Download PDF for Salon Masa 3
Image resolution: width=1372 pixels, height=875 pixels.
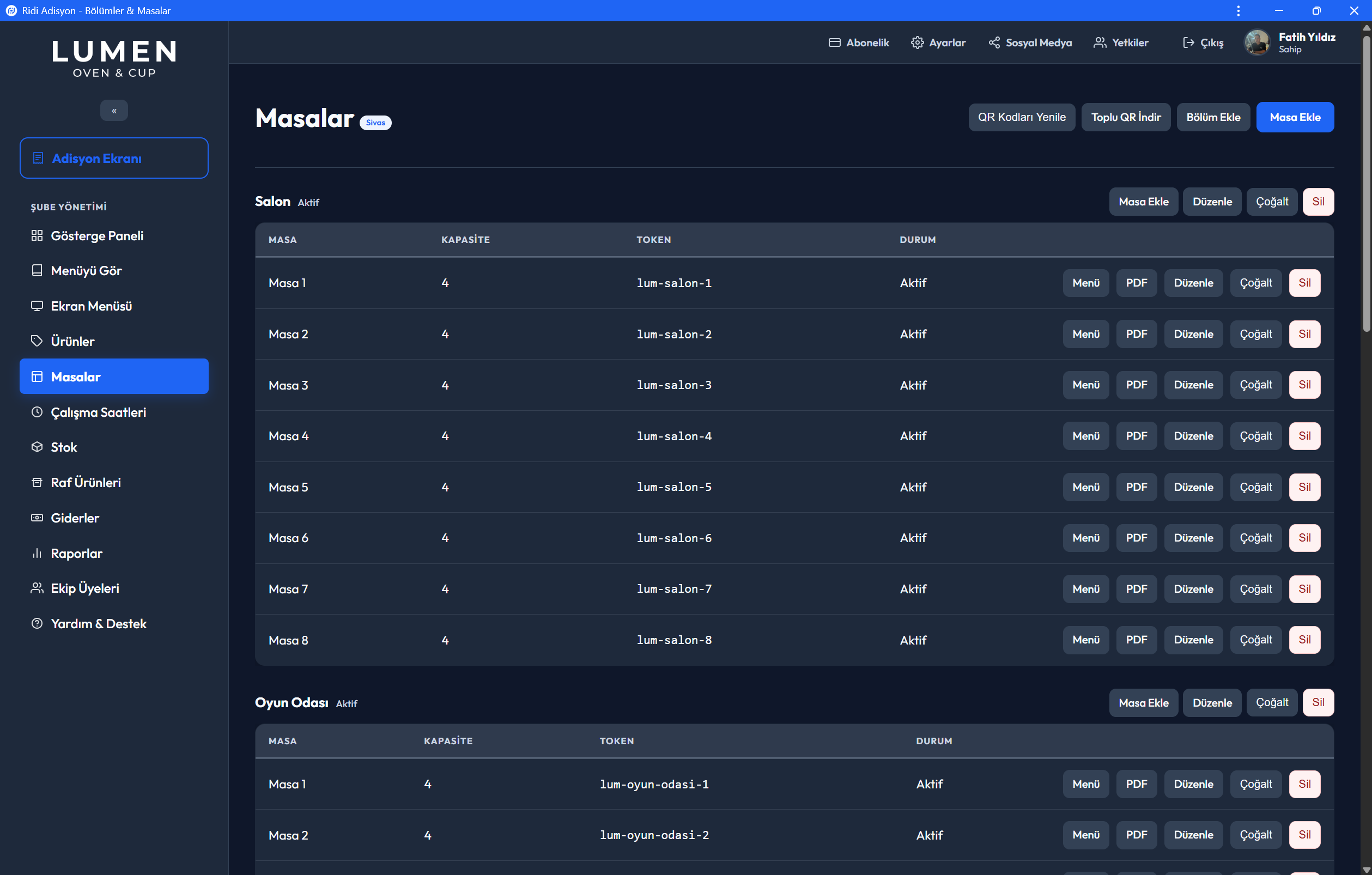1136,385
